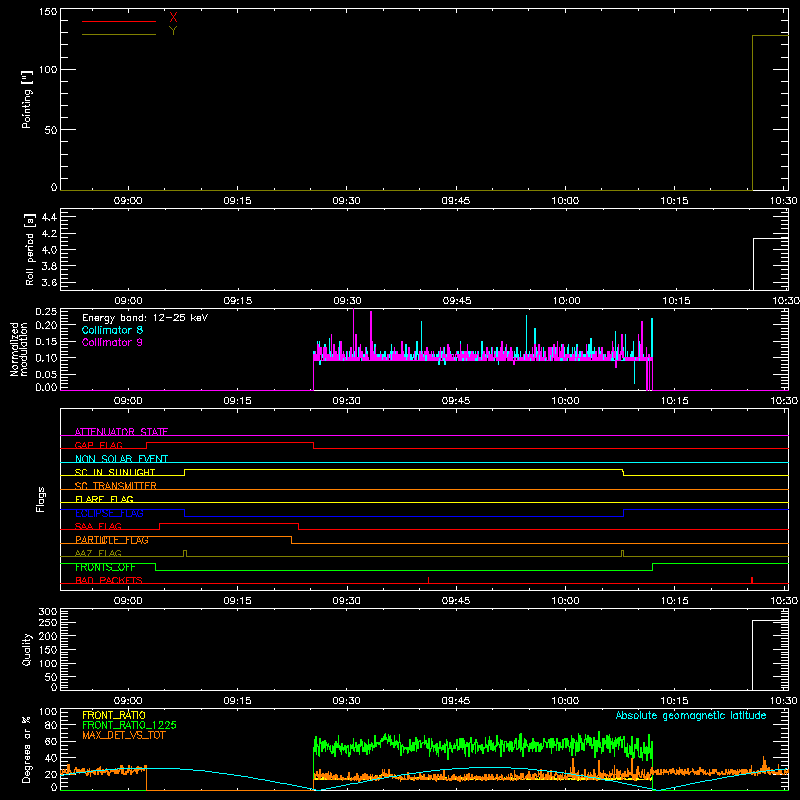Click the 300 tick label on Quality axis

(x=48, y=612)
